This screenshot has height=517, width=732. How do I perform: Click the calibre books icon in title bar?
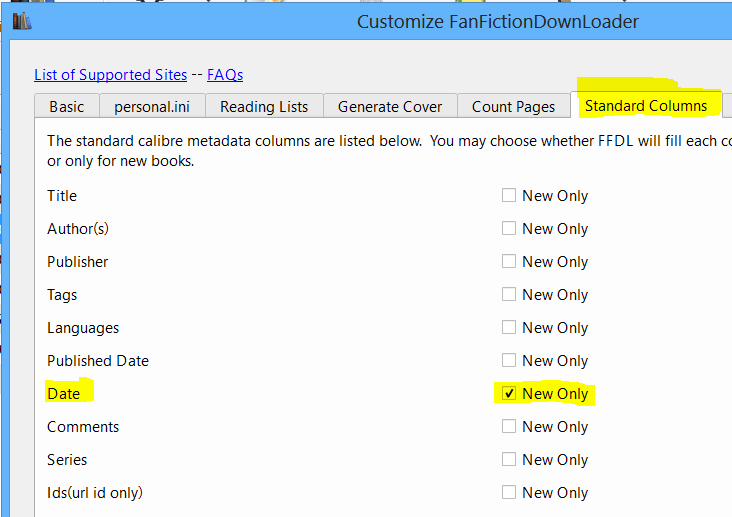click(x=21, y=21)
